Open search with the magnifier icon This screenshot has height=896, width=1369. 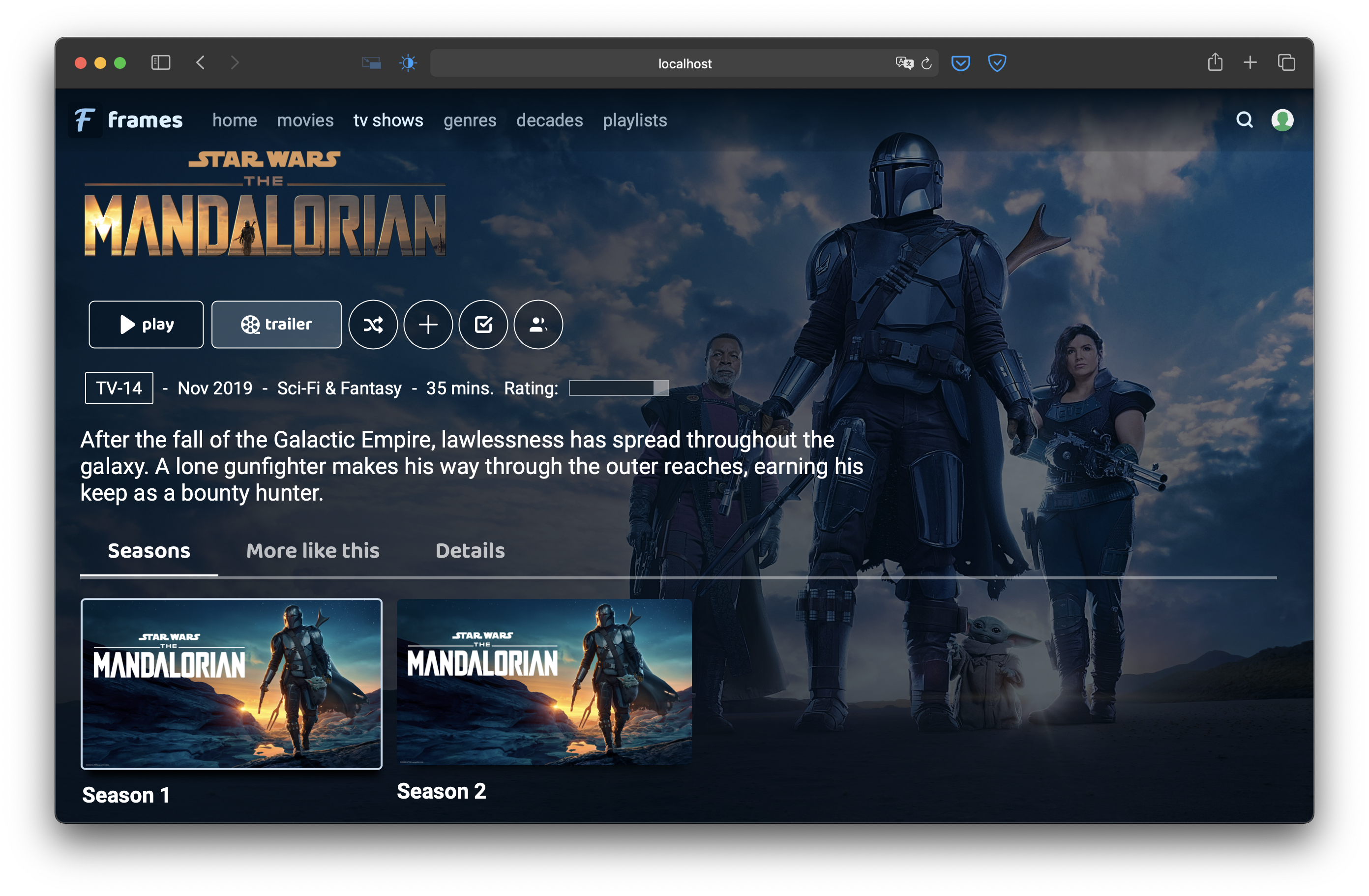(1244, 119)
